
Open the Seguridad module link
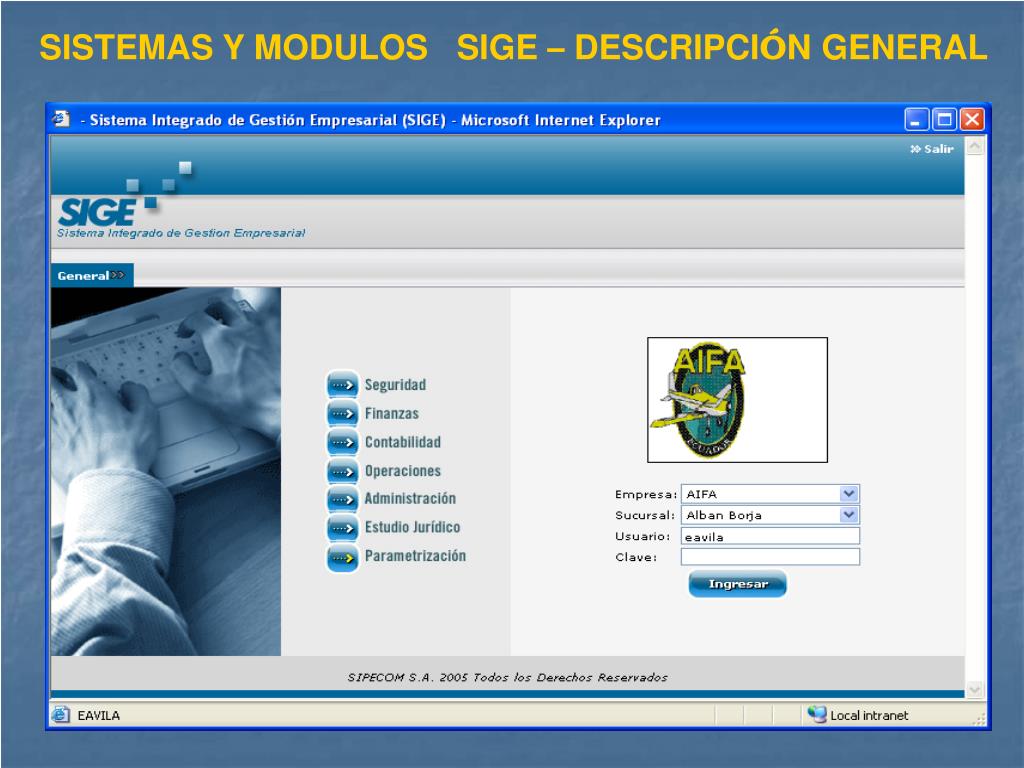click(x=395, y=385)
